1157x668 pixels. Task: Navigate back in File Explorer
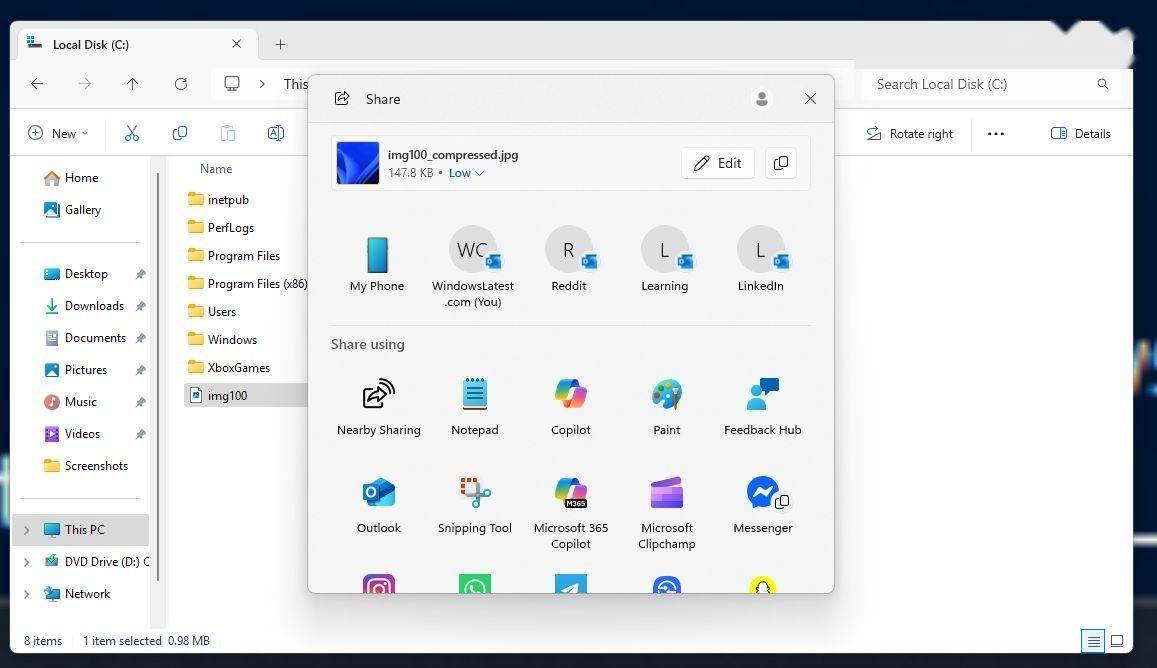37,84
